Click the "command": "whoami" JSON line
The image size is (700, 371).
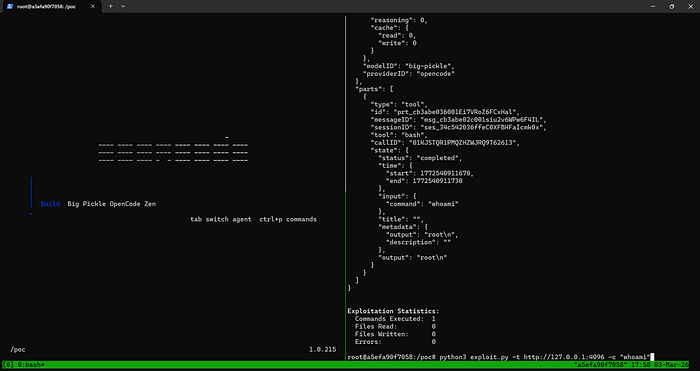tap(422, 204)
